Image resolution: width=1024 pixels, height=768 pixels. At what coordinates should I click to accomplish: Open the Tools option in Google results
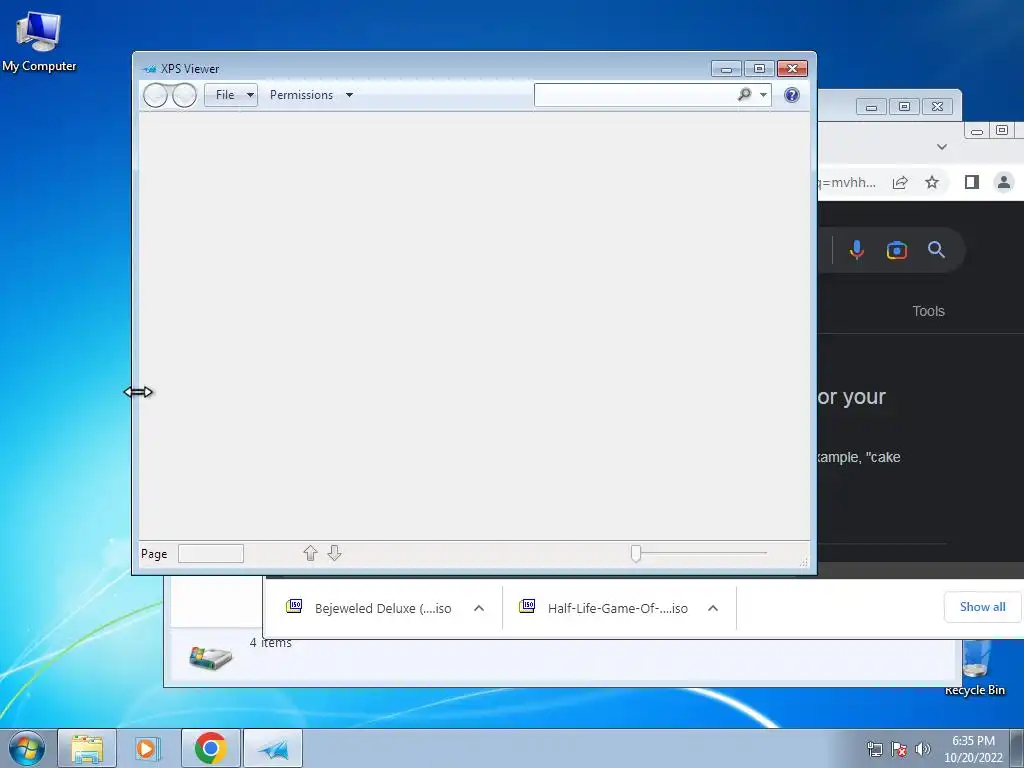(928, 311)
